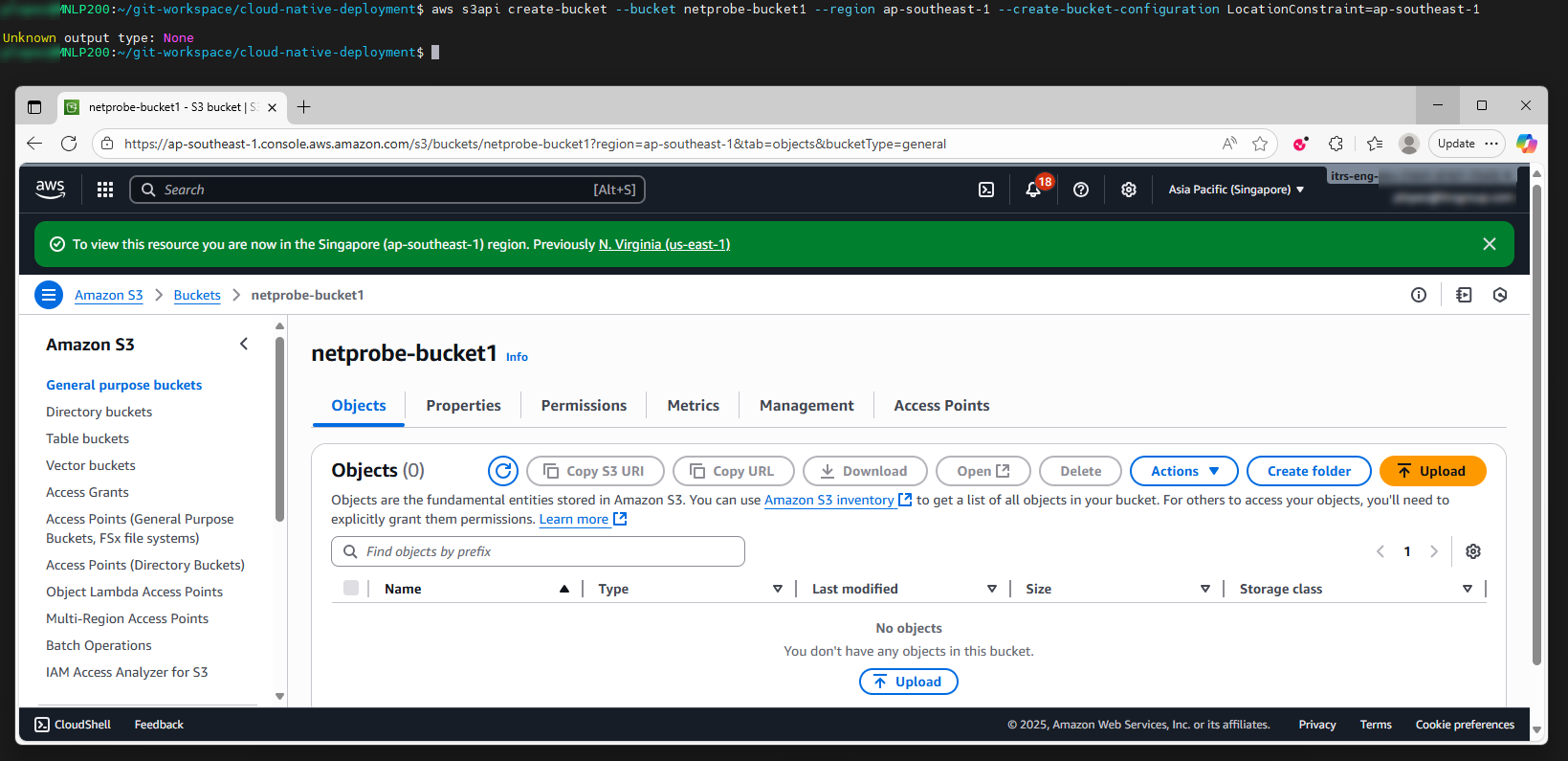
Task: Open the browser profile avatar
Action: click(1409, 144)
